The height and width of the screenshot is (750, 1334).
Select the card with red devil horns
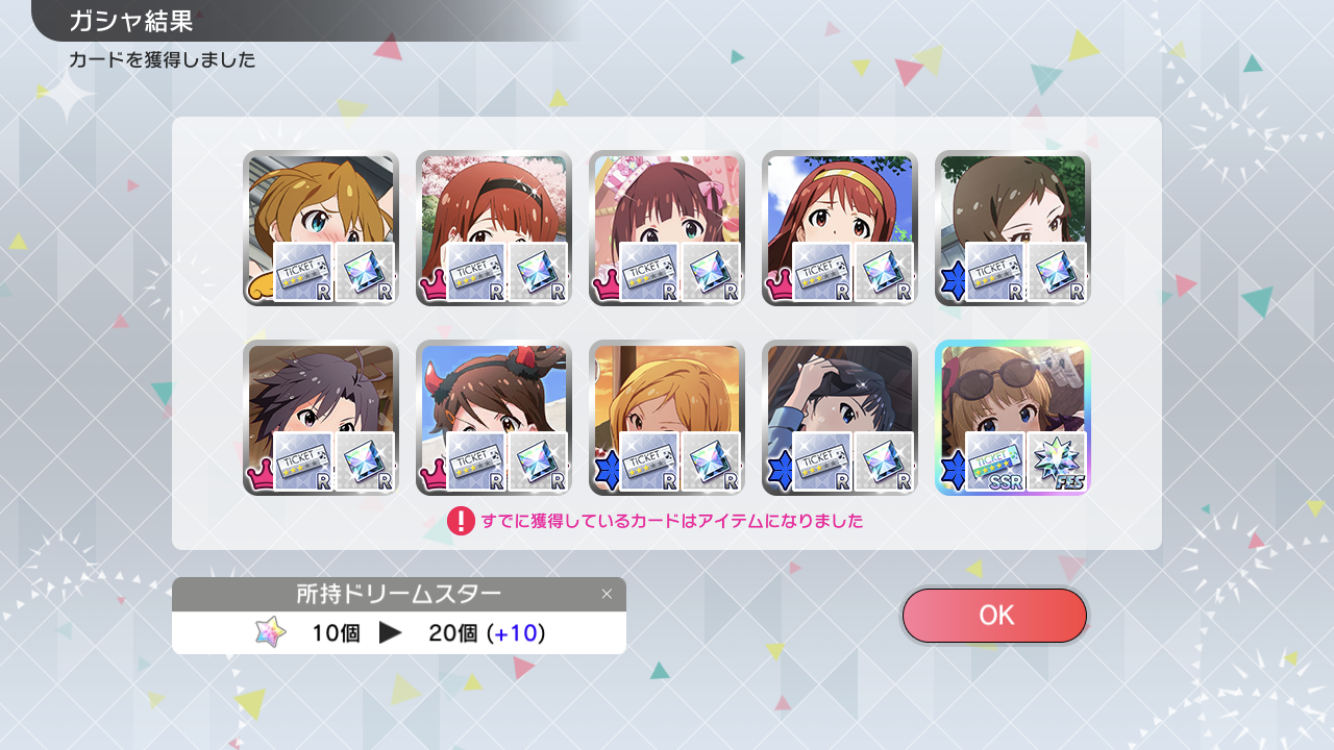tap(493, 418)
